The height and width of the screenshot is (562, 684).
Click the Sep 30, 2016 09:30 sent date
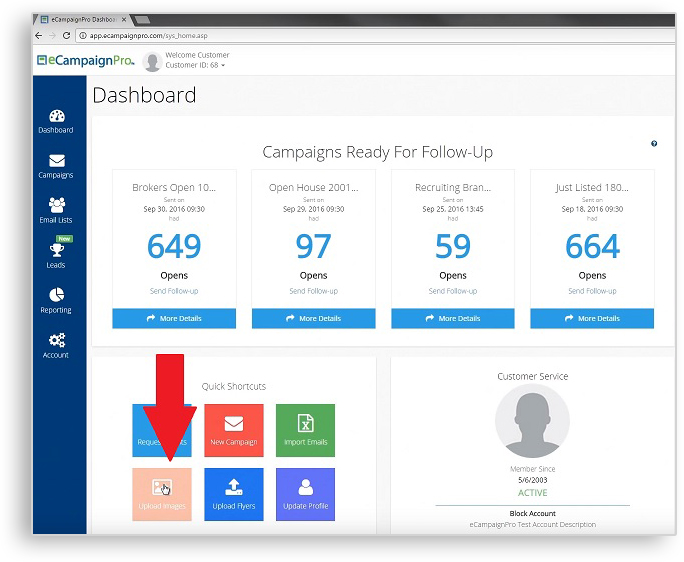(x=174, y=209)
